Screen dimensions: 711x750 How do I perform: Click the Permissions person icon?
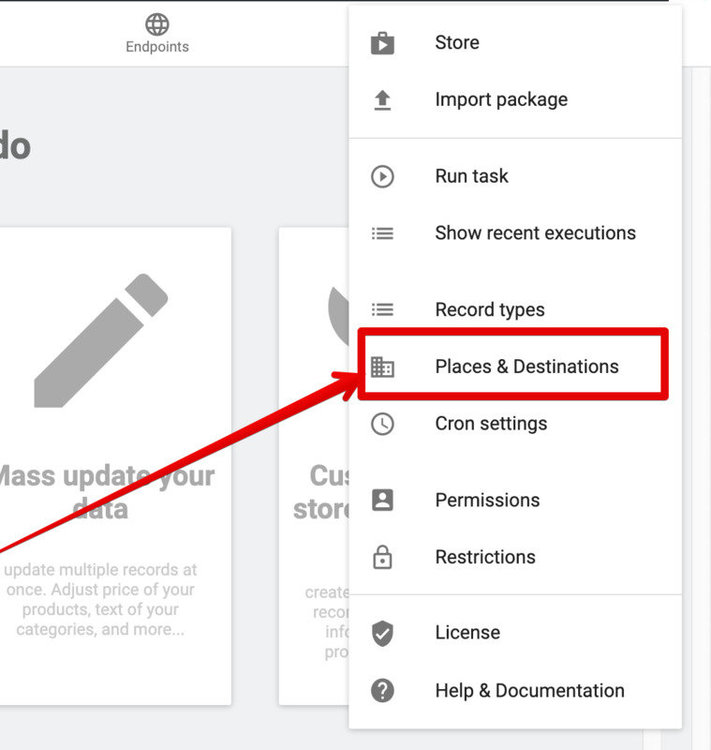pos(382,500)
